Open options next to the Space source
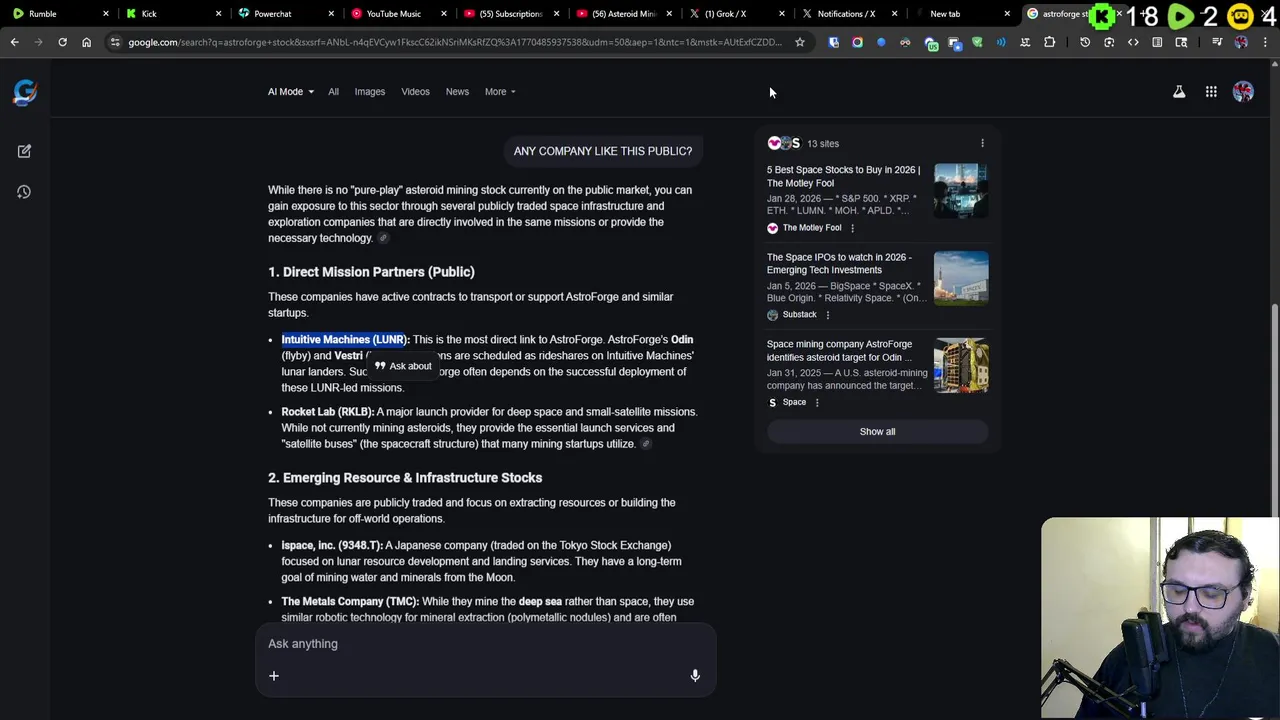Viewport: 1280px width, 720px height. (817, 402)
